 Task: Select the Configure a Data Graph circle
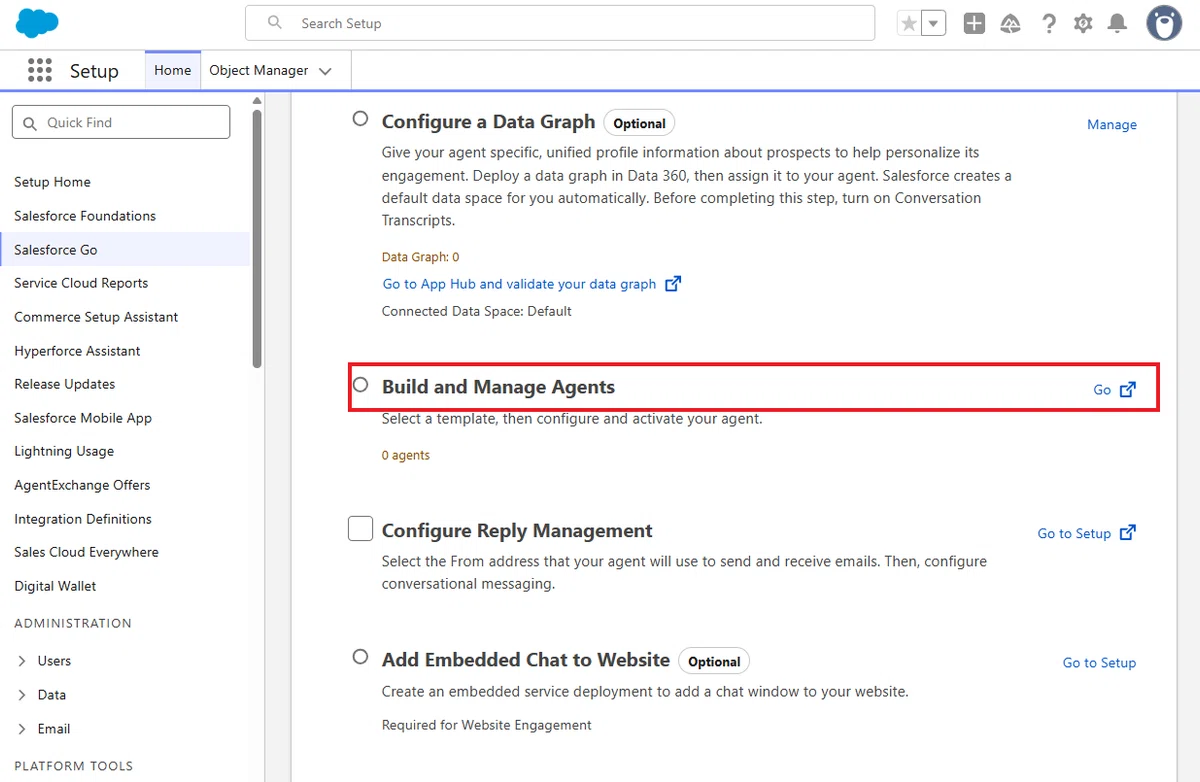click(360, 119)
